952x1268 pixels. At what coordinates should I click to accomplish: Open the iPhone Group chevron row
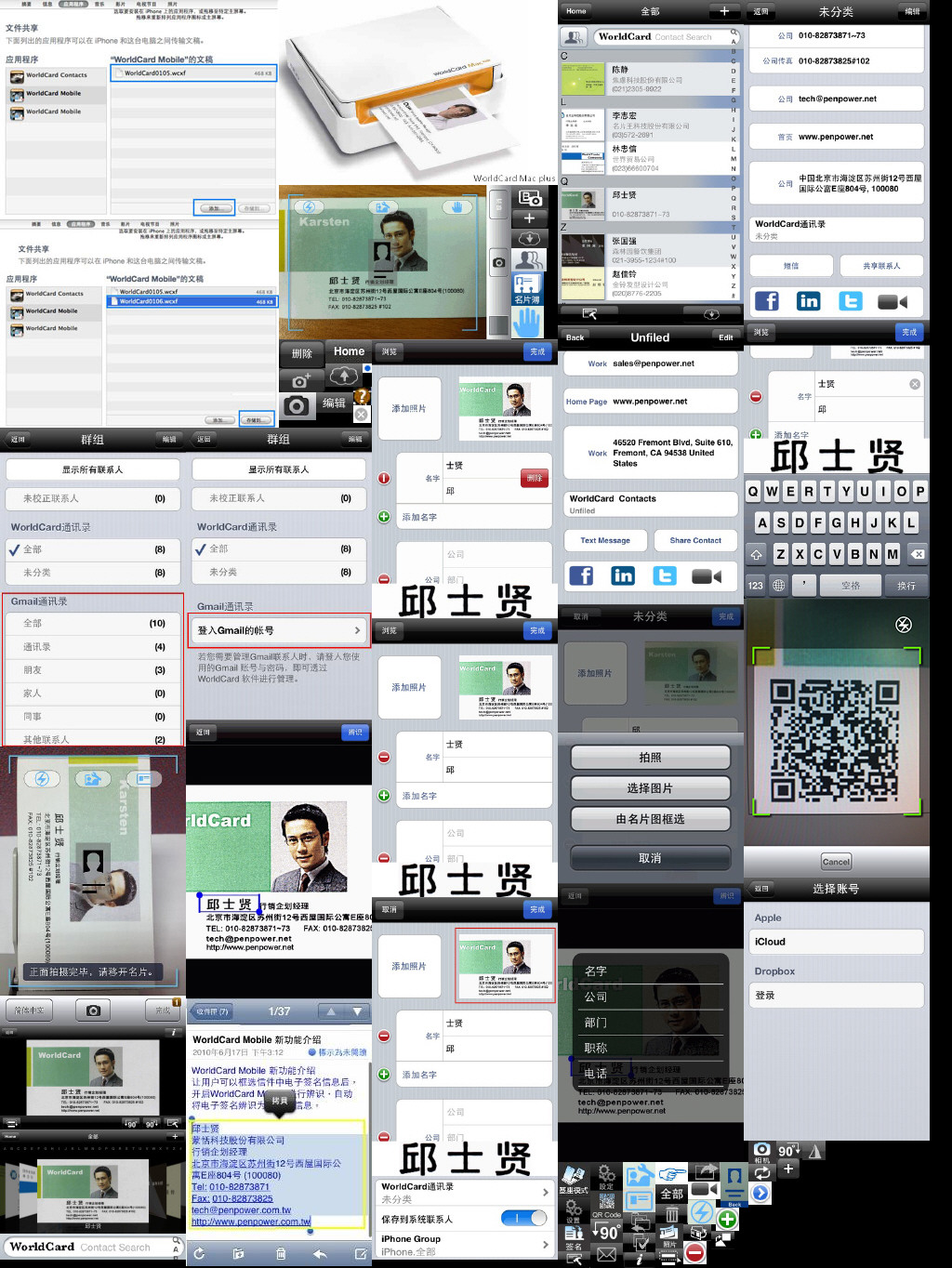pyautogui.click(x=465, y=1245)
